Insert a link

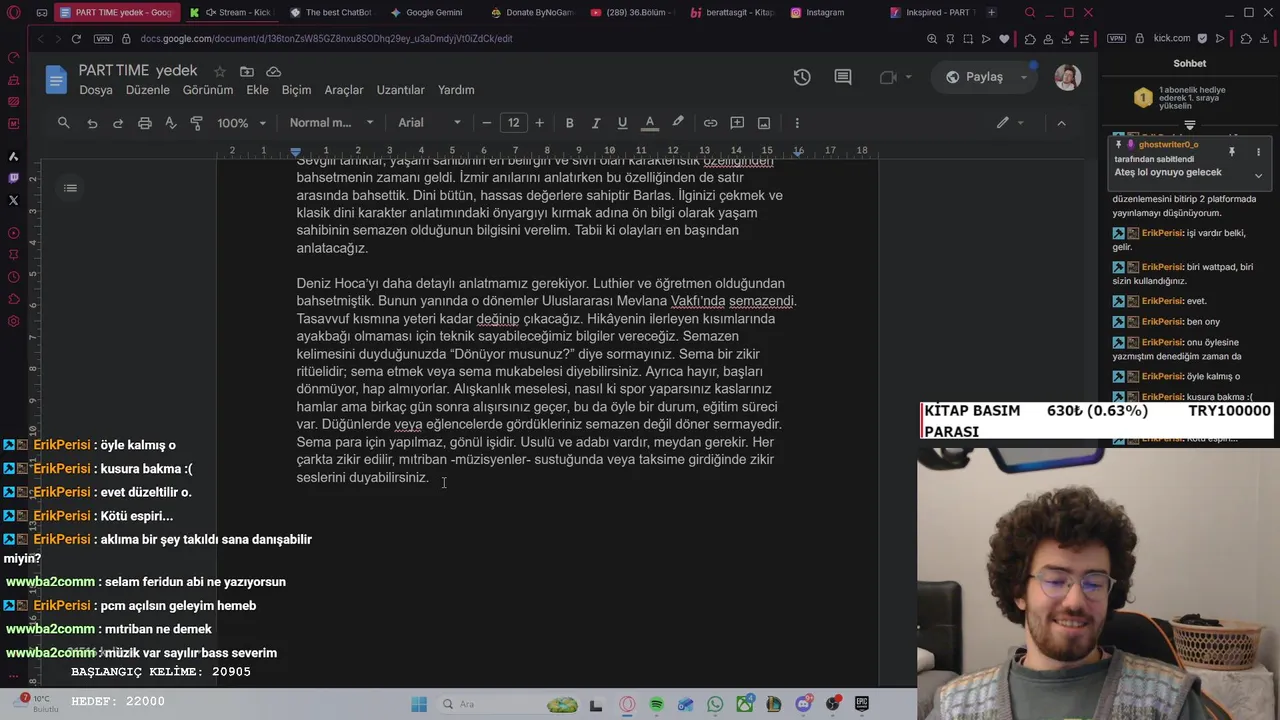(710, 123)
